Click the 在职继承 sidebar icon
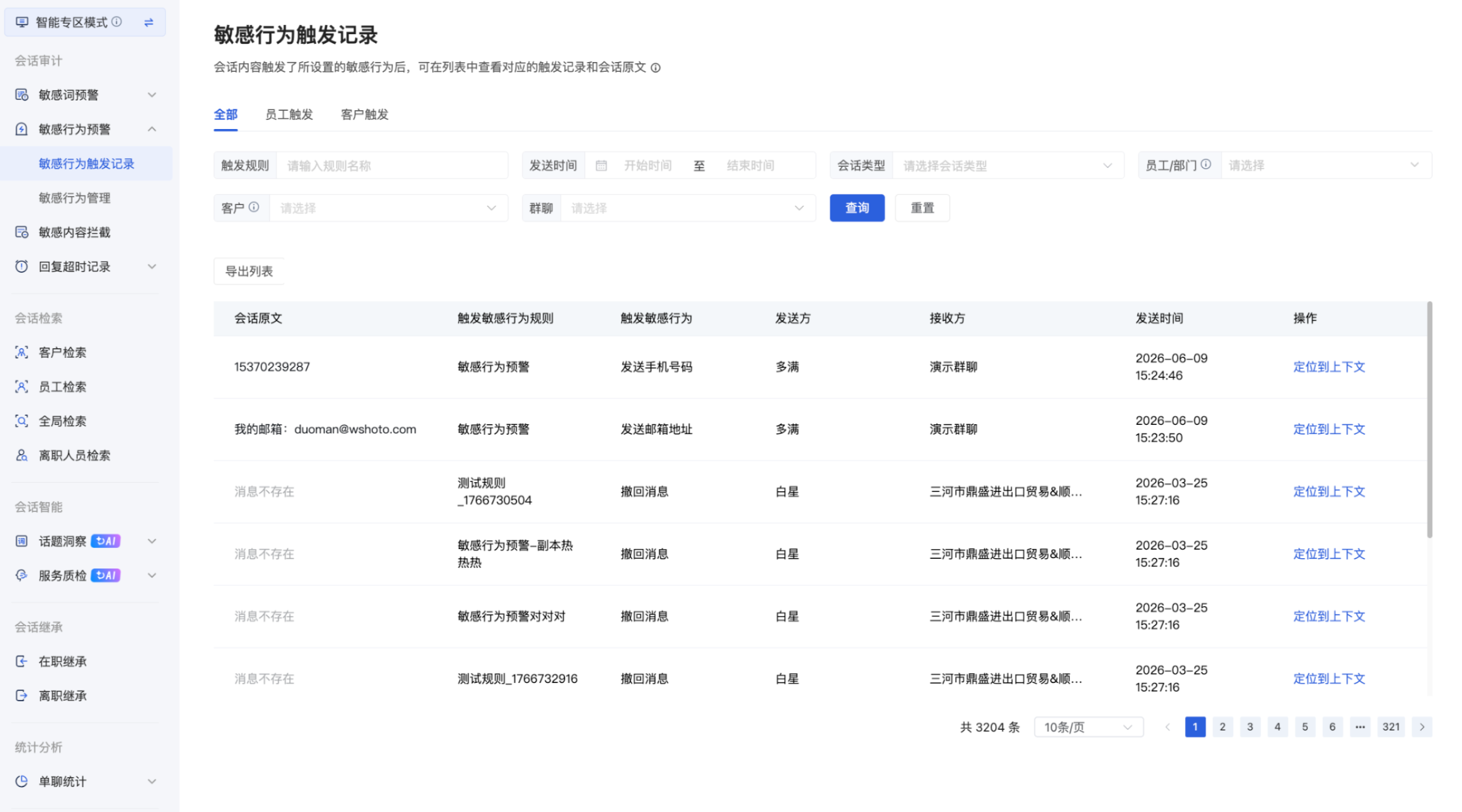 tap(22, 661)
